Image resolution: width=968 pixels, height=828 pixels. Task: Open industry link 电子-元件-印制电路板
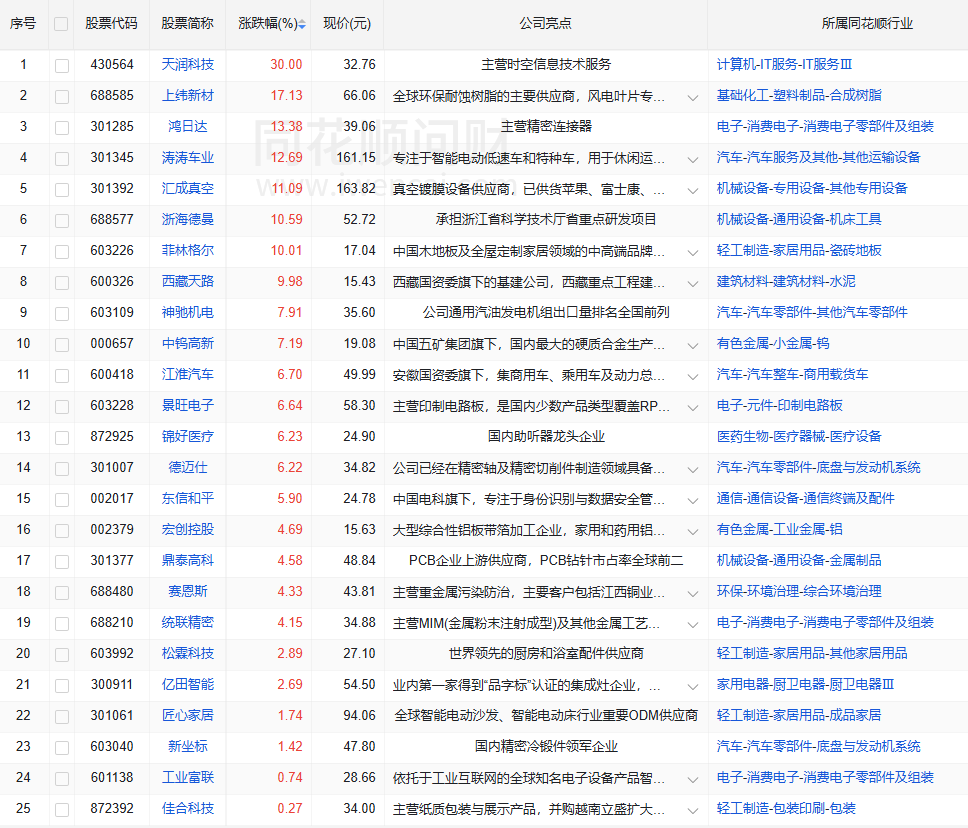780,405
